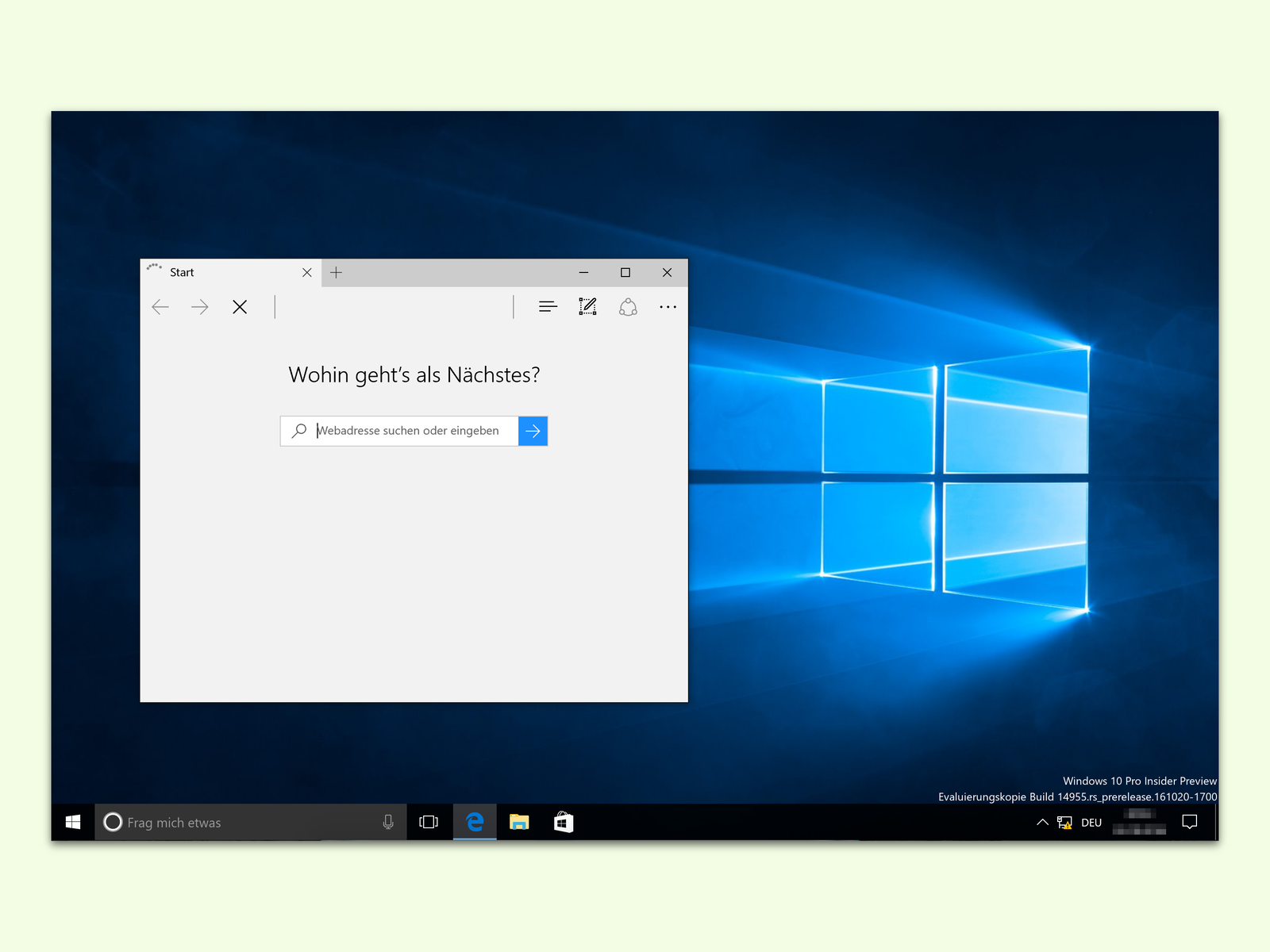Viewport: 1270px width, 952px height.
Task: Open File Explorer from taskbar
Action: (x=519, y=823)
